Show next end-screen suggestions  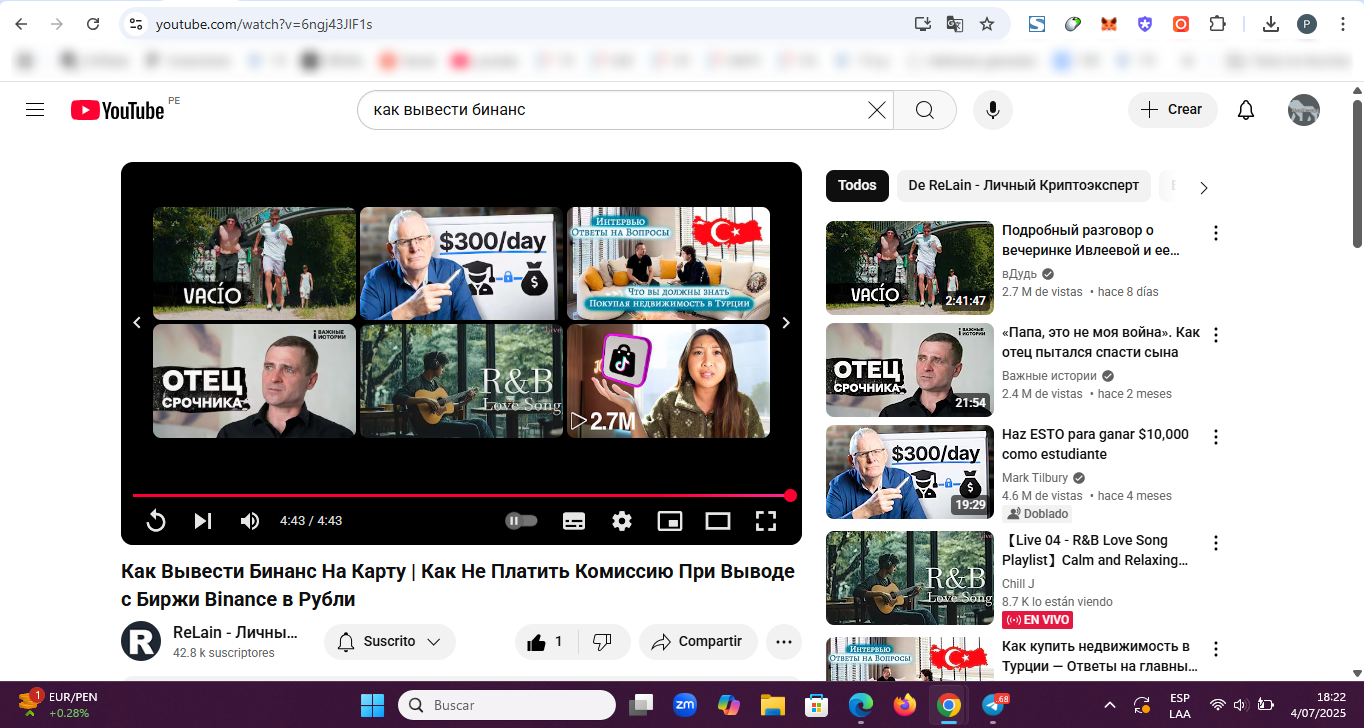click(x=786, y=323)
